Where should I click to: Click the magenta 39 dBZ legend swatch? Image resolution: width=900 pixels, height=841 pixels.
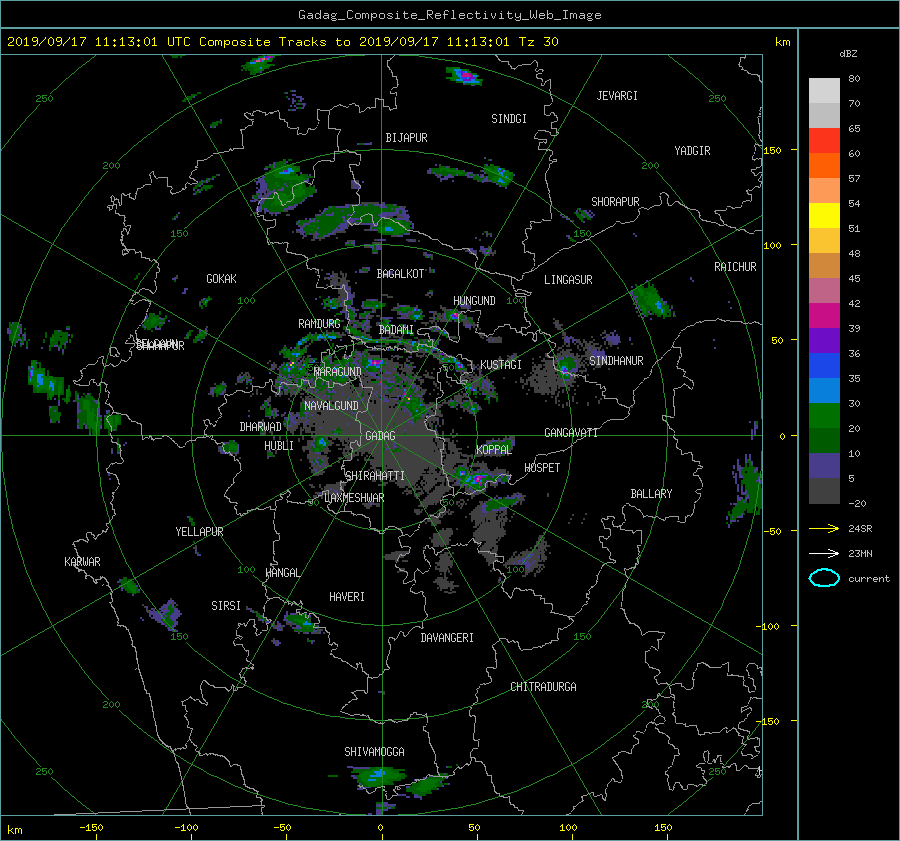pos(824,315)
